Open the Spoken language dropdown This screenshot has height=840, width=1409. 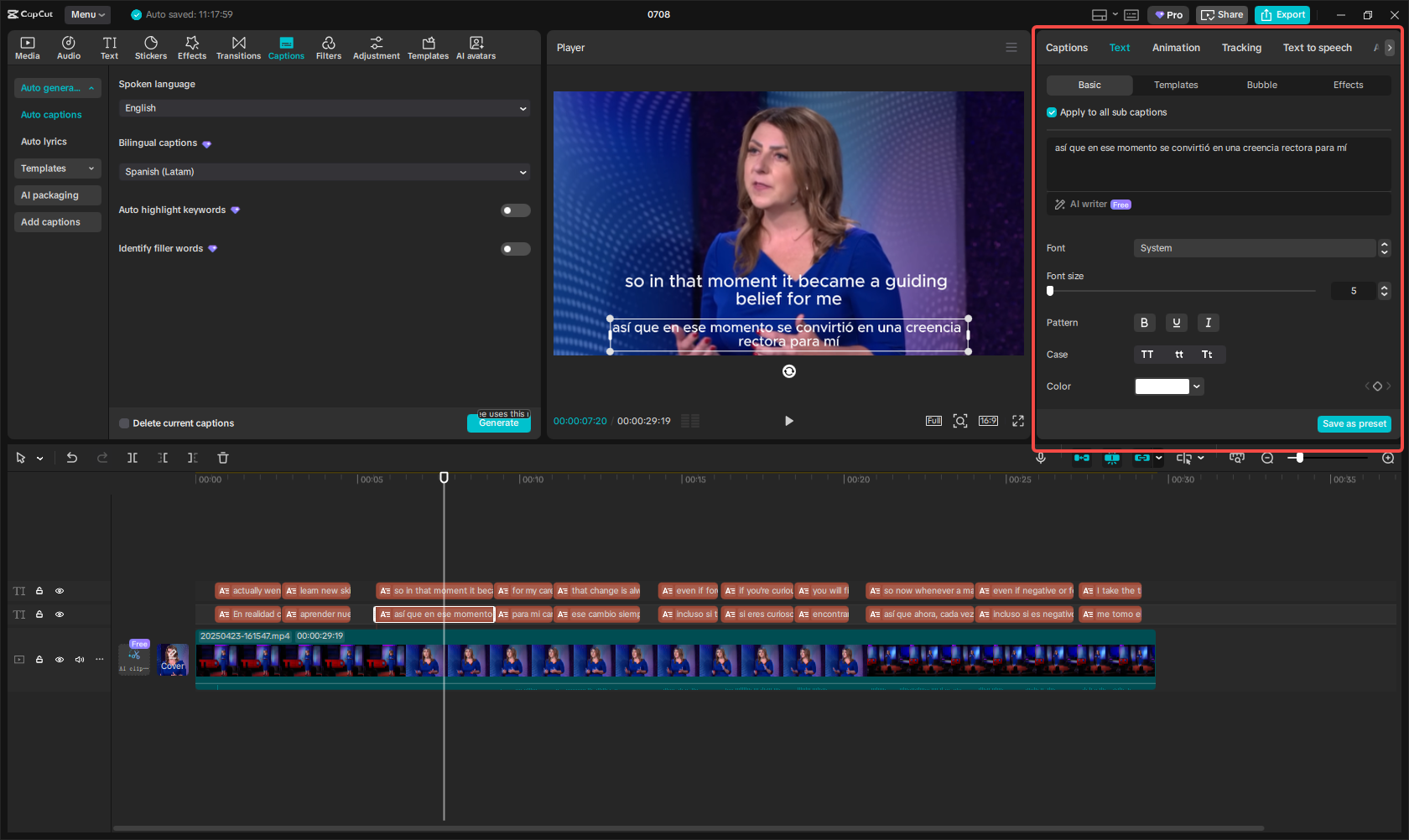(x=324, y=108)
